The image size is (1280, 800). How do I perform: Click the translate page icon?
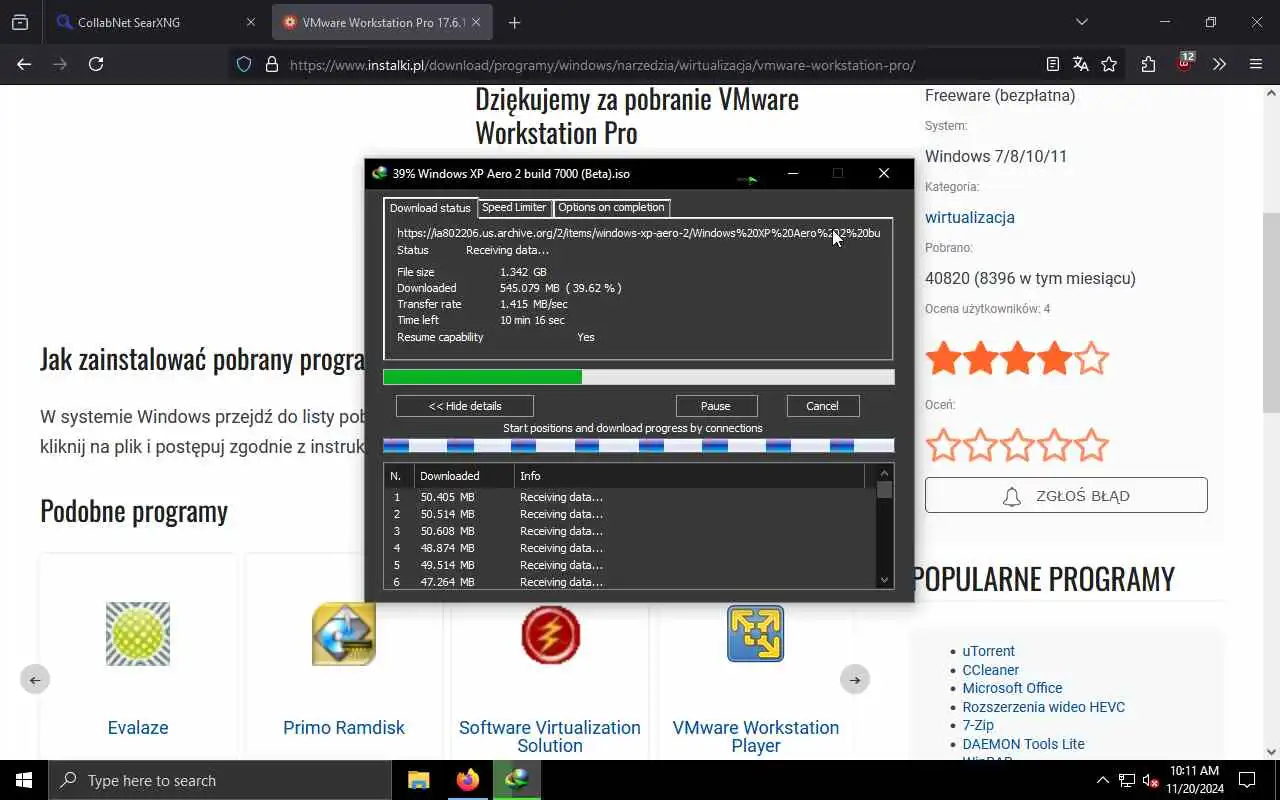click(1080, 64)
